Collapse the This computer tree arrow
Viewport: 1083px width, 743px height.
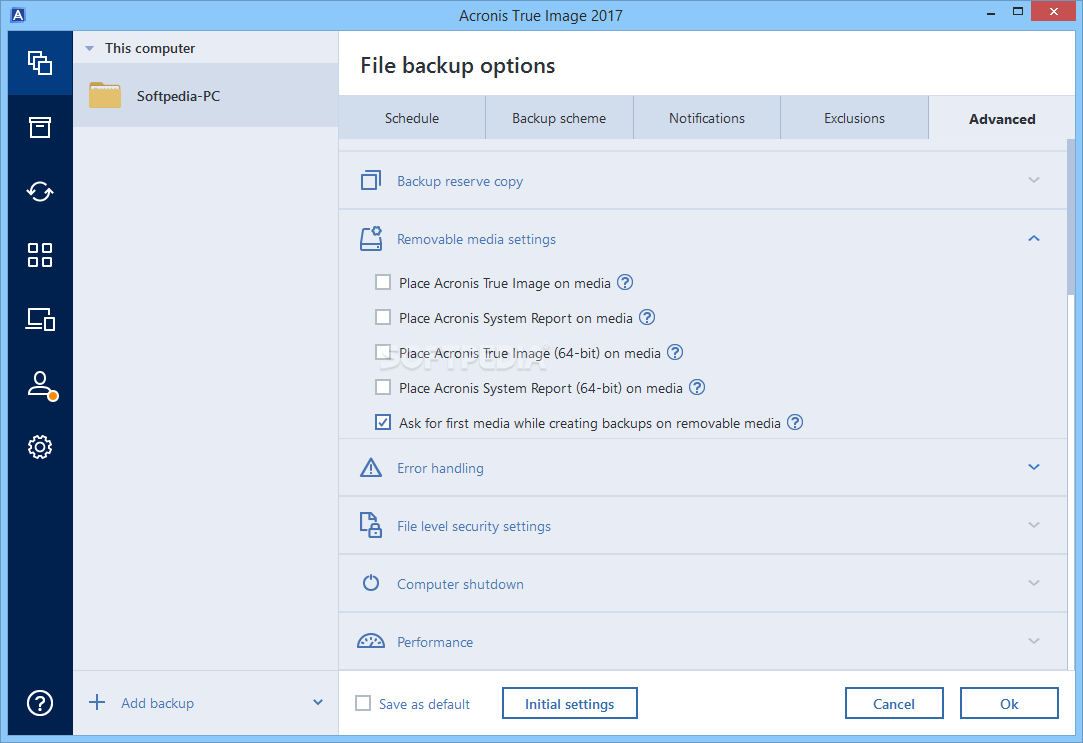89,48
